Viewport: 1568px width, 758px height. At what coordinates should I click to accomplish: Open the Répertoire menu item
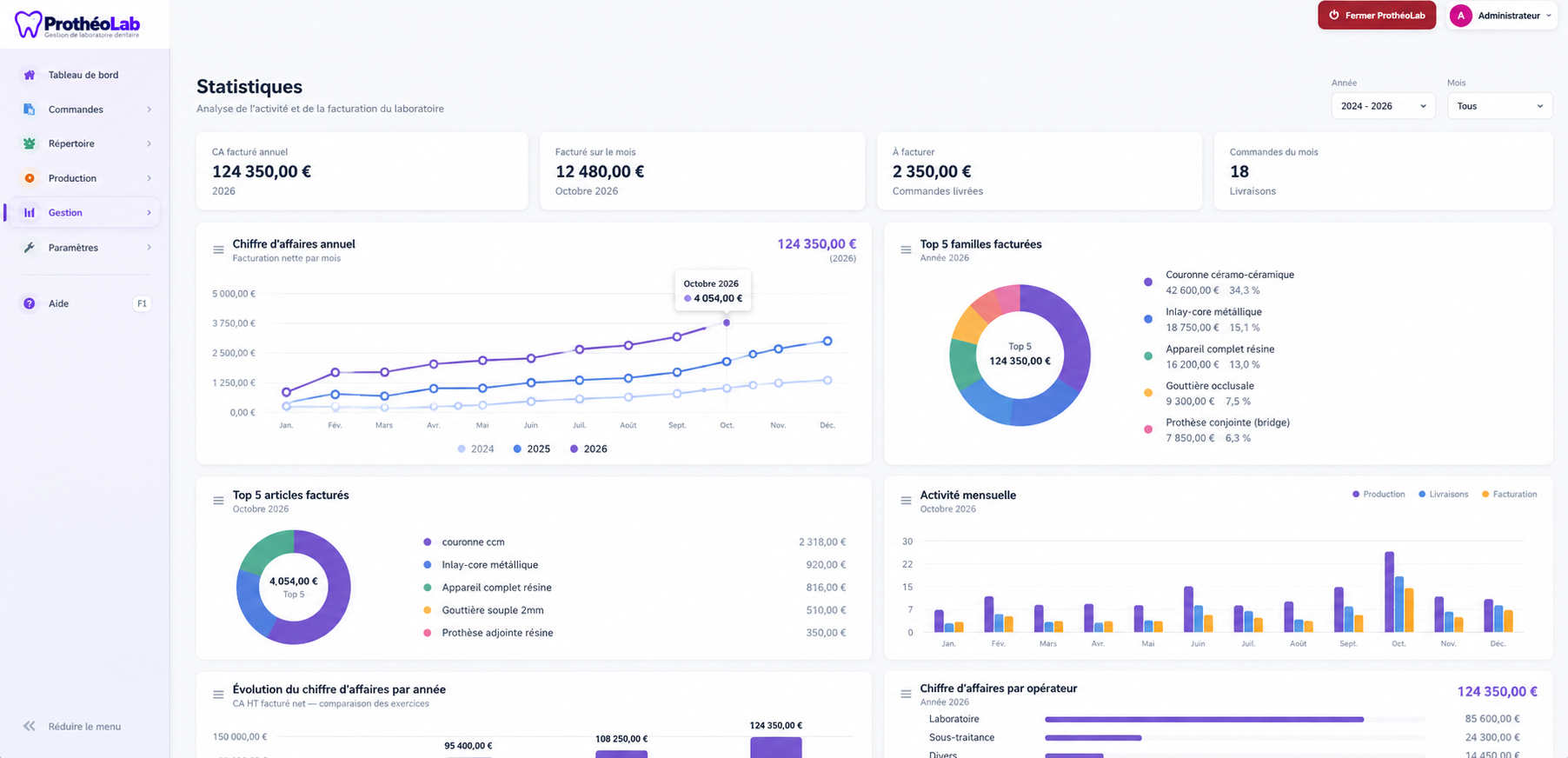pyautogui.click(x=83, y=143)
